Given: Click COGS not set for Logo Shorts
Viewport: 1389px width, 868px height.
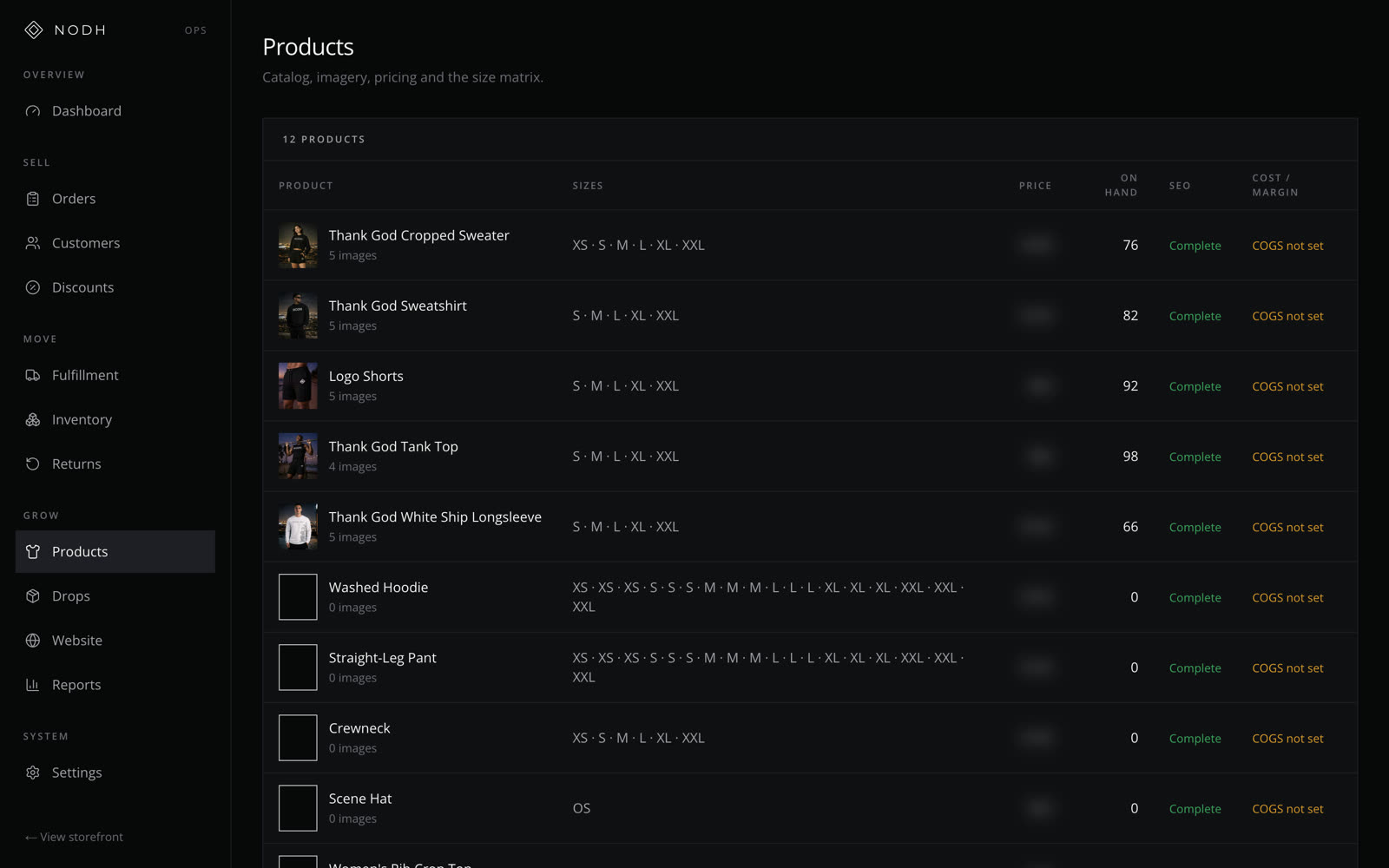Looking at the screenshot, I should click(1287, 386).
